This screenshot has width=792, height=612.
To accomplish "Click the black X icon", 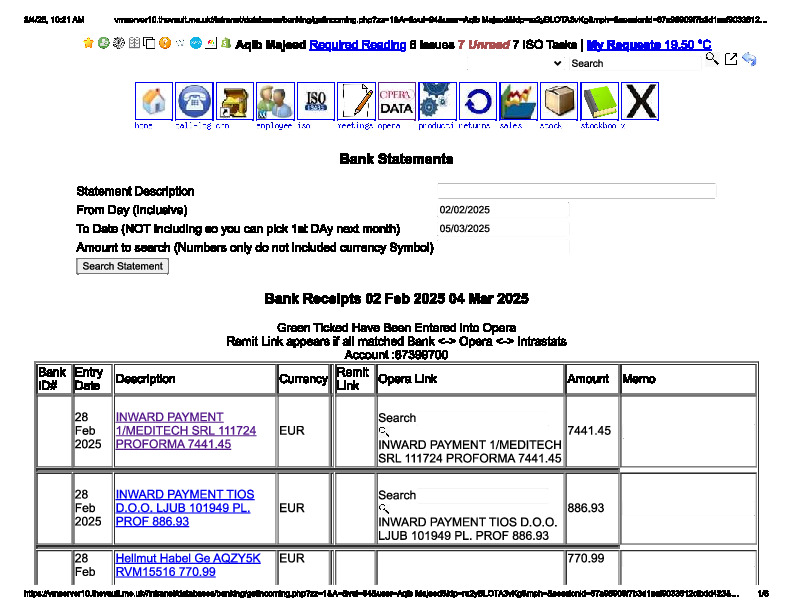I will (640, 102).
